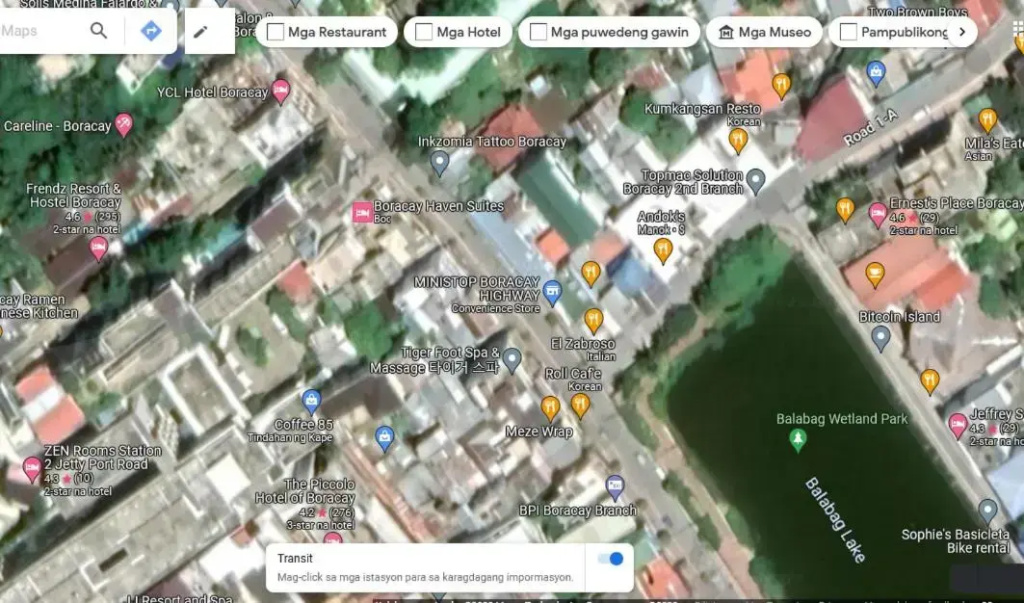Expand more filter chips with chevron
Viewport: 1024px width, 603px height.
point(962,32)
